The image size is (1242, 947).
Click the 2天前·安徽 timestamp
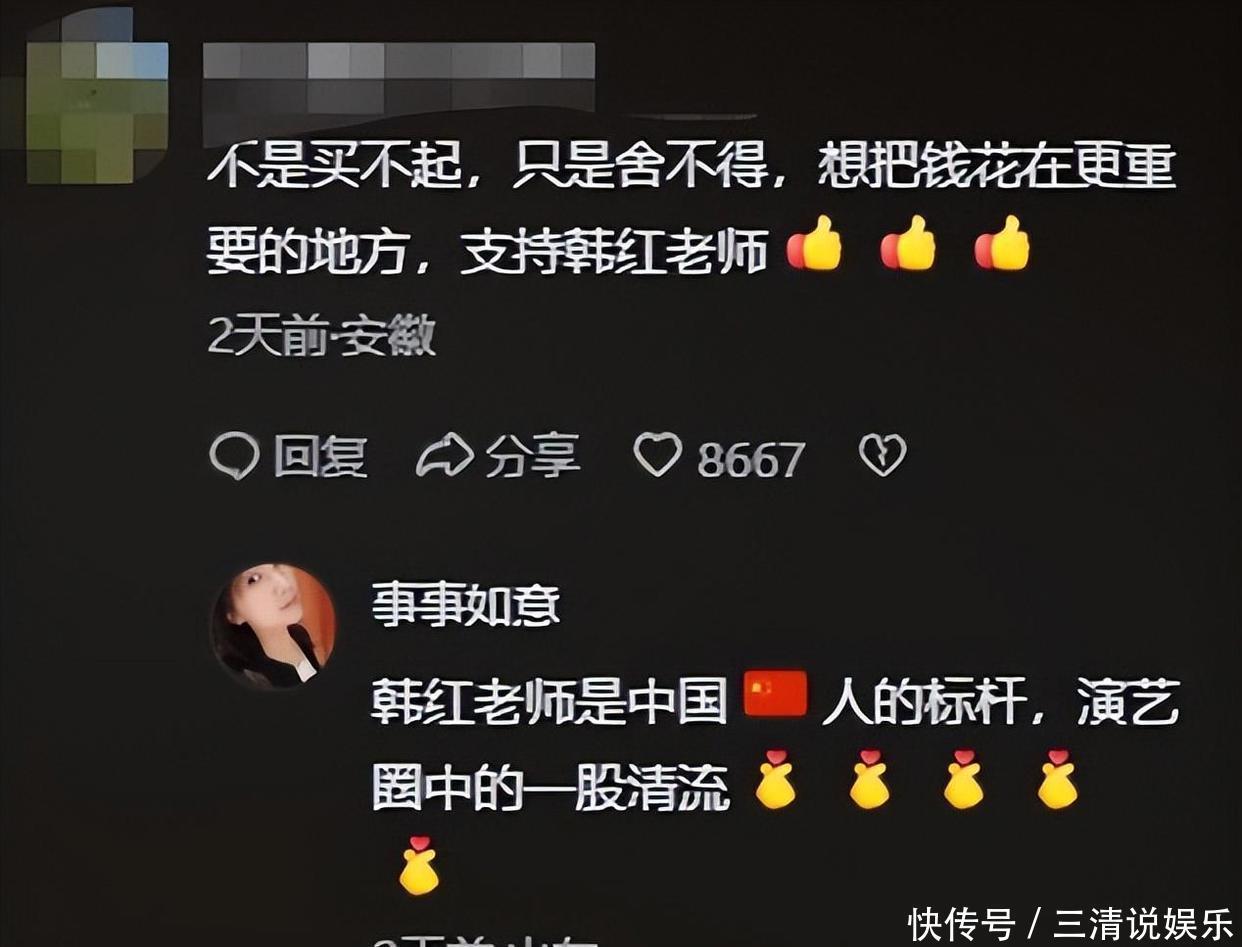pos(321,337)
